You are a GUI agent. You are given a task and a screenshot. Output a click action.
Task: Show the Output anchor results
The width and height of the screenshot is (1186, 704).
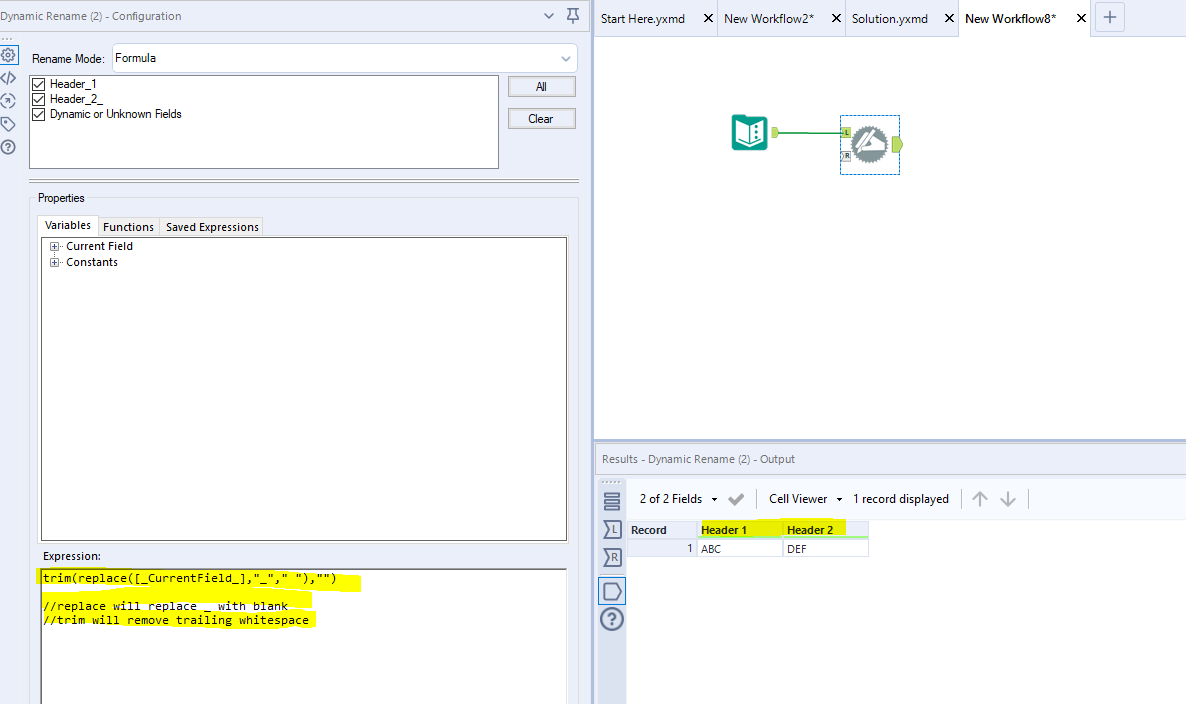tap(613, 590)
